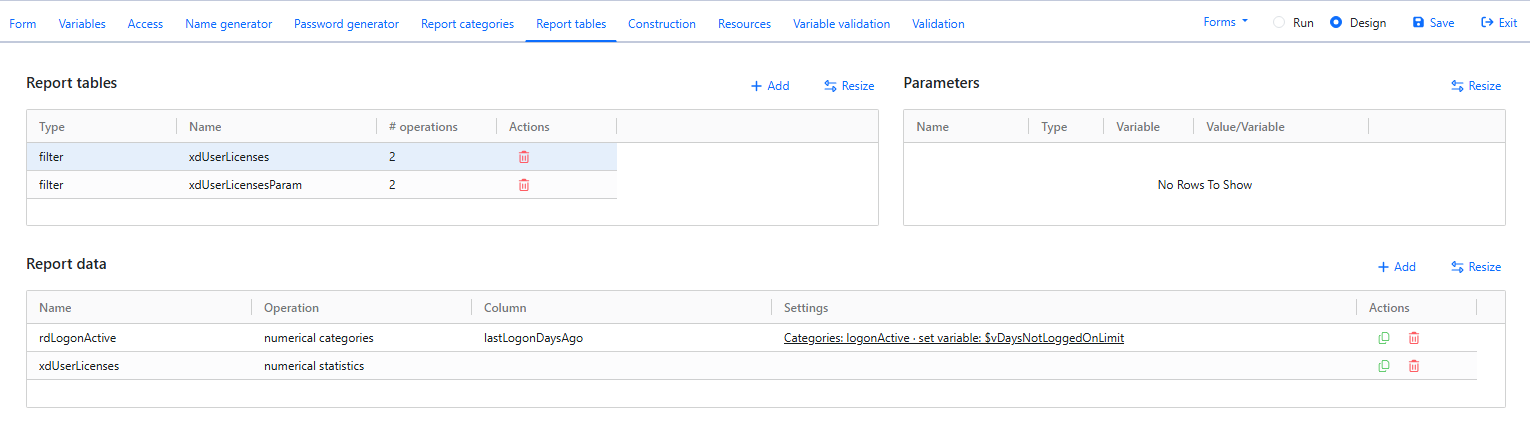Screen dimensions: 1530x445
Task: Click the Name column header in Parameters
Action: pyautogui.click(x=966, y=127)
